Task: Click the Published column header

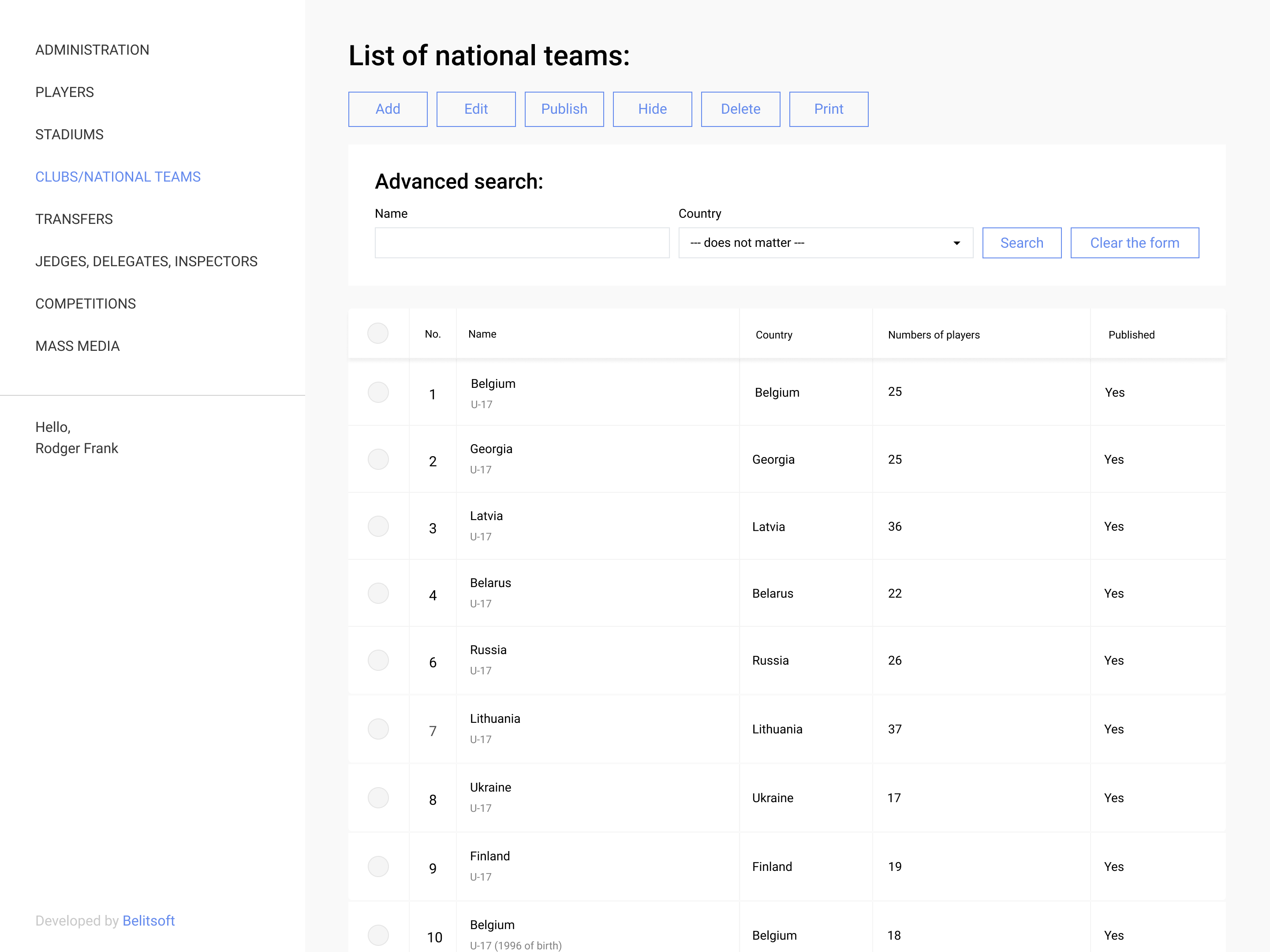Action: pyautogui.click(x=1132, y=335)
